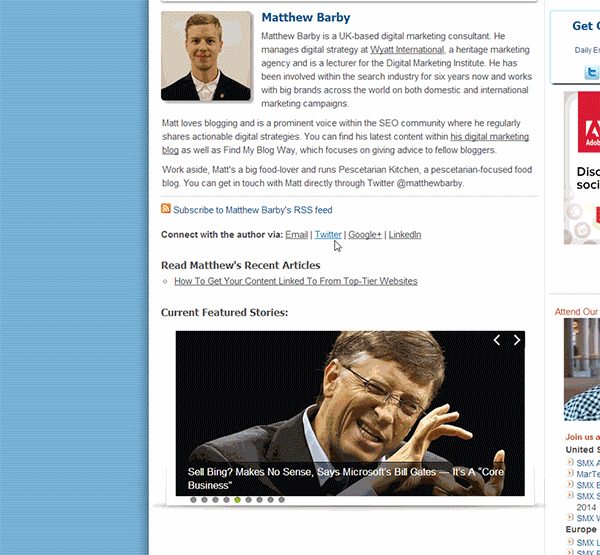This screenshot has height=555, width=600.
Task: Click the orange RSS feed icon
Action: (166, 209)
